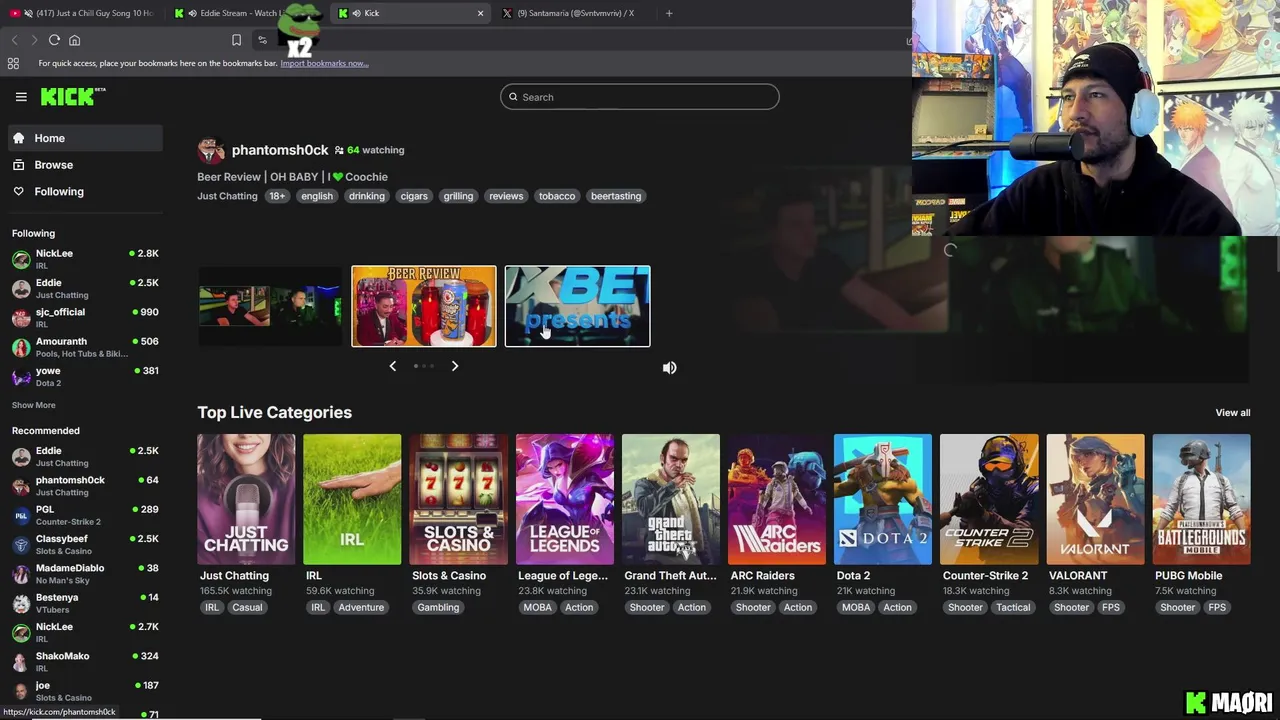Screen dimensions: 1280x720
Task: Click Gambling tag under Slots & Casino
Action: click(439, 607)
